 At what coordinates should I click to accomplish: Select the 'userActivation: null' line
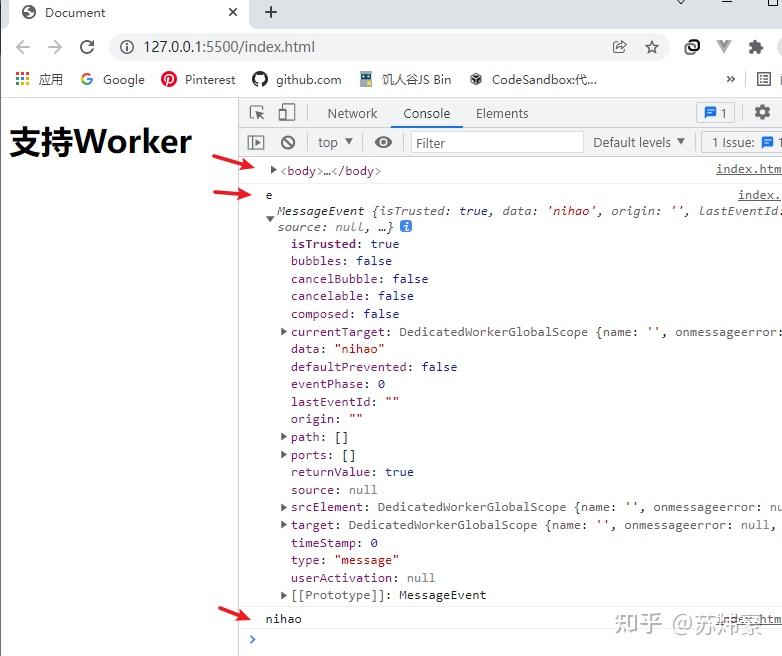(363, 577)
